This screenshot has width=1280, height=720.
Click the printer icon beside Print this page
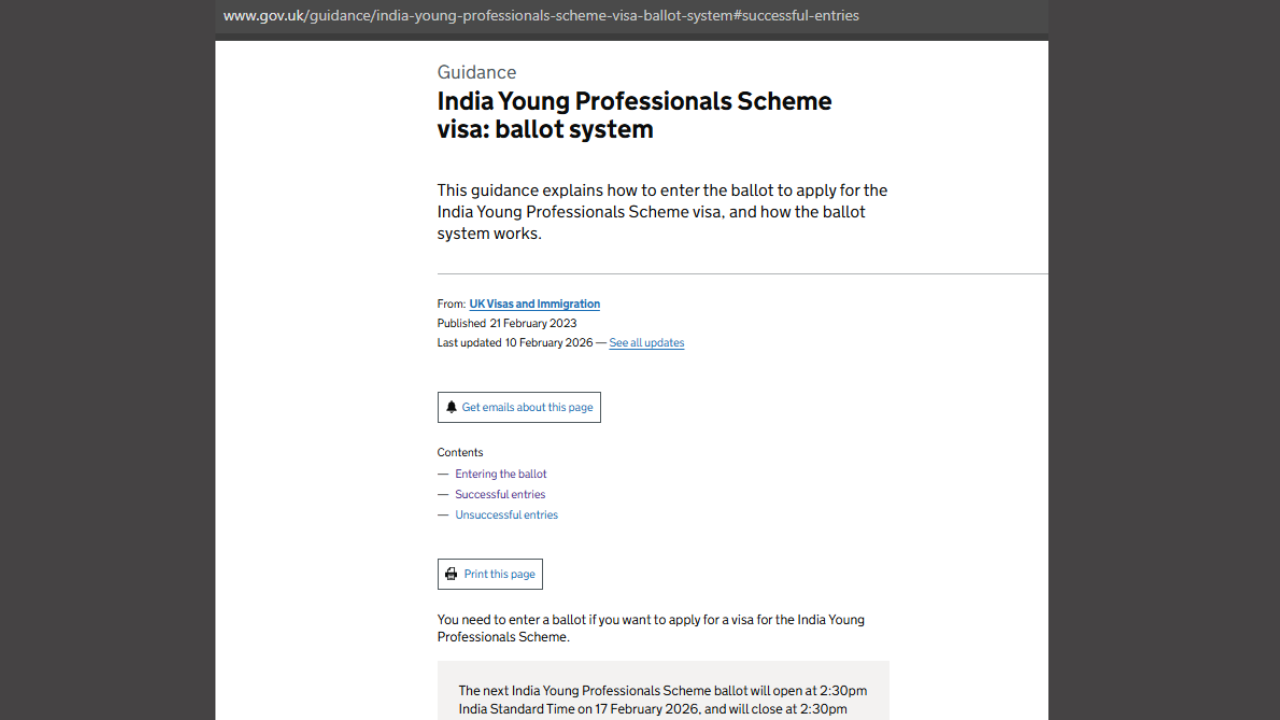[452, 573]
